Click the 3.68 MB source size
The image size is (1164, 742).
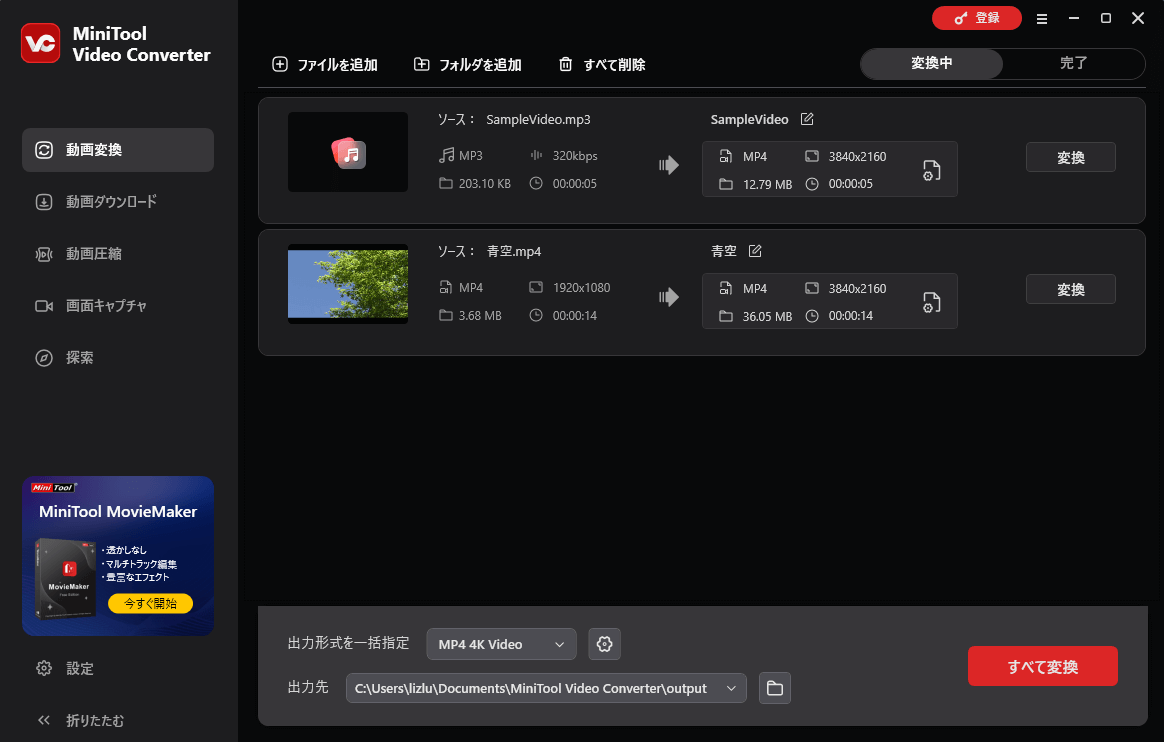pos(480,316)
